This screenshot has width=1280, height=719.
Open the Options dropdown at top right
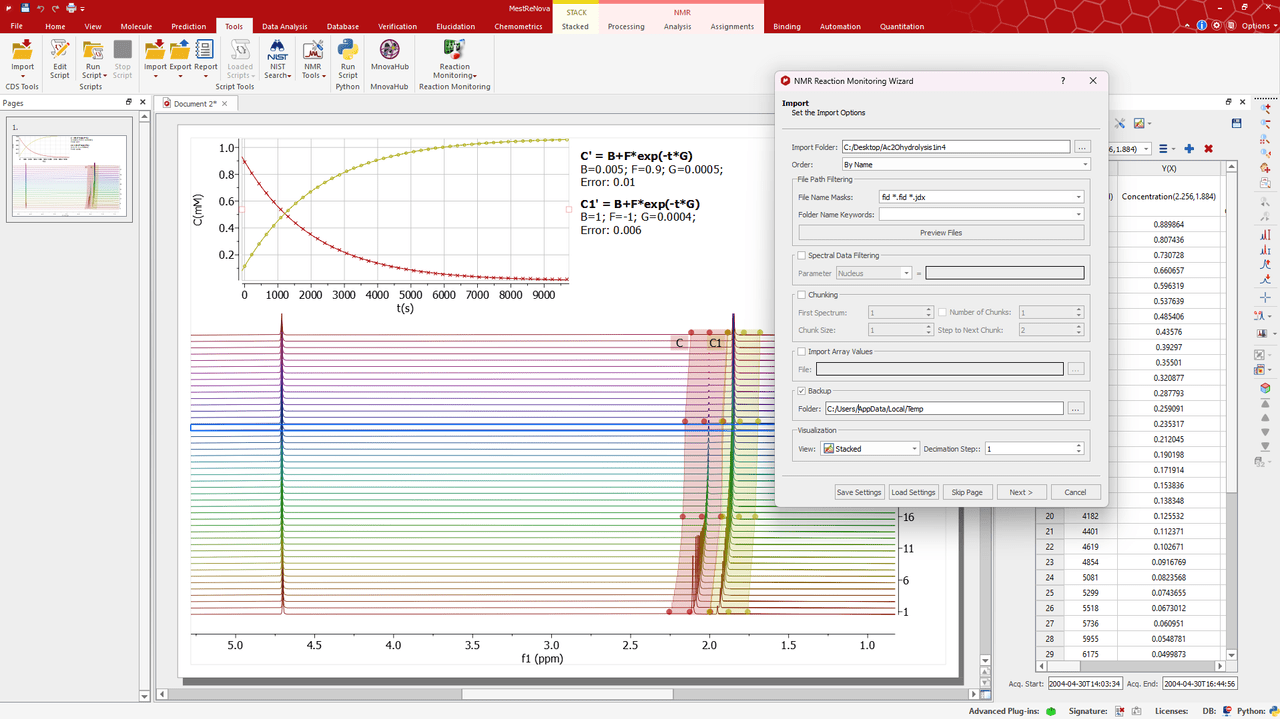[x=1259, y=26]
